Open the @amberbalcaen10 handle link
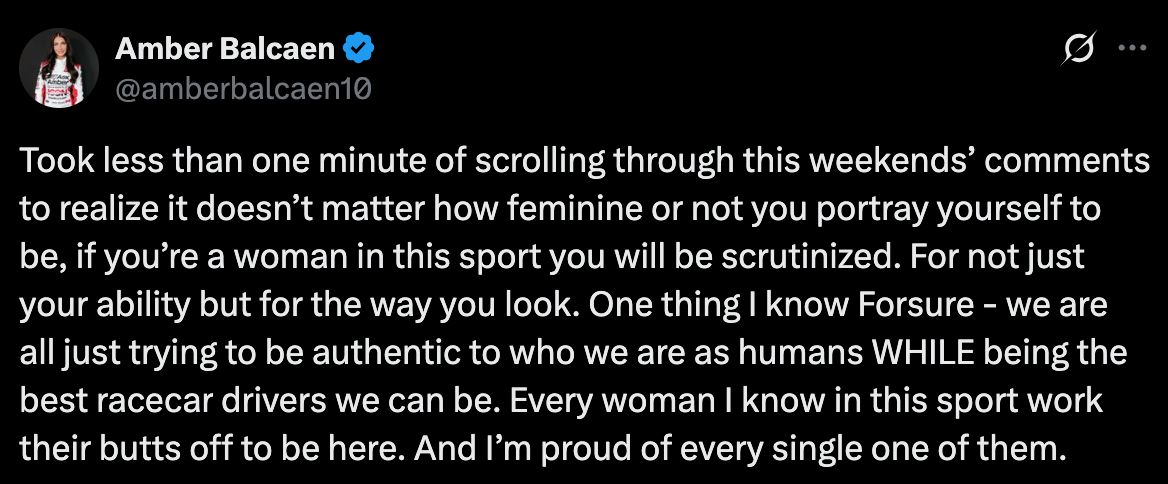Screen dimensions: 1168x484 click(x=243, y=90)
